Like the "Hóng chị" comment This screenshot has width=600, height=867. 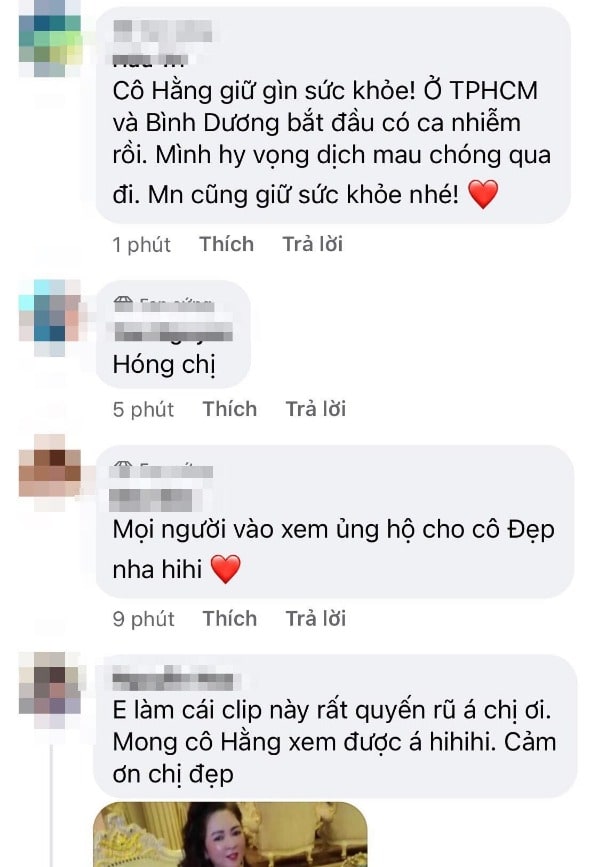tap(230, 409)
